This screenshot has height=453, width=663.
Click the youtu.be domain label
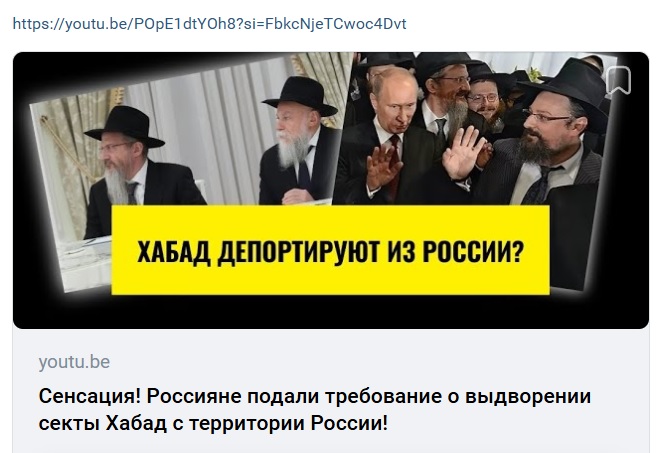(x=74, y=362)
